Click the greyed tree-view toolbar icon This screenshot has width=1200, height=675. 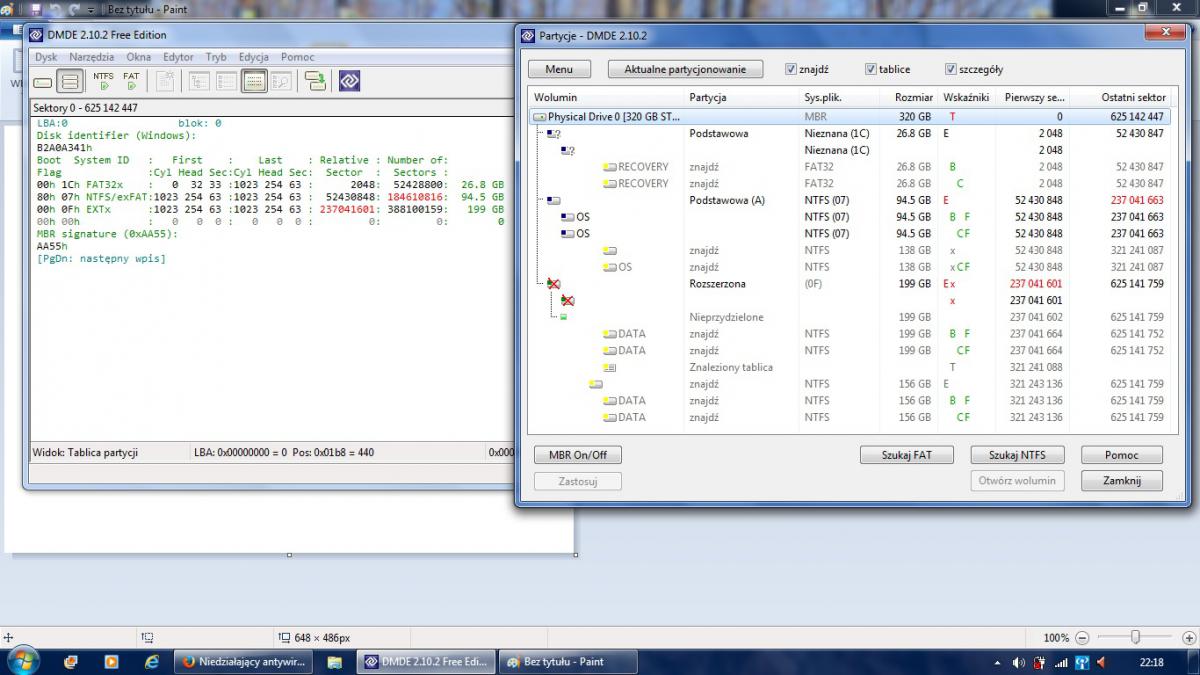pyautogui.click(x=200, y=81)
